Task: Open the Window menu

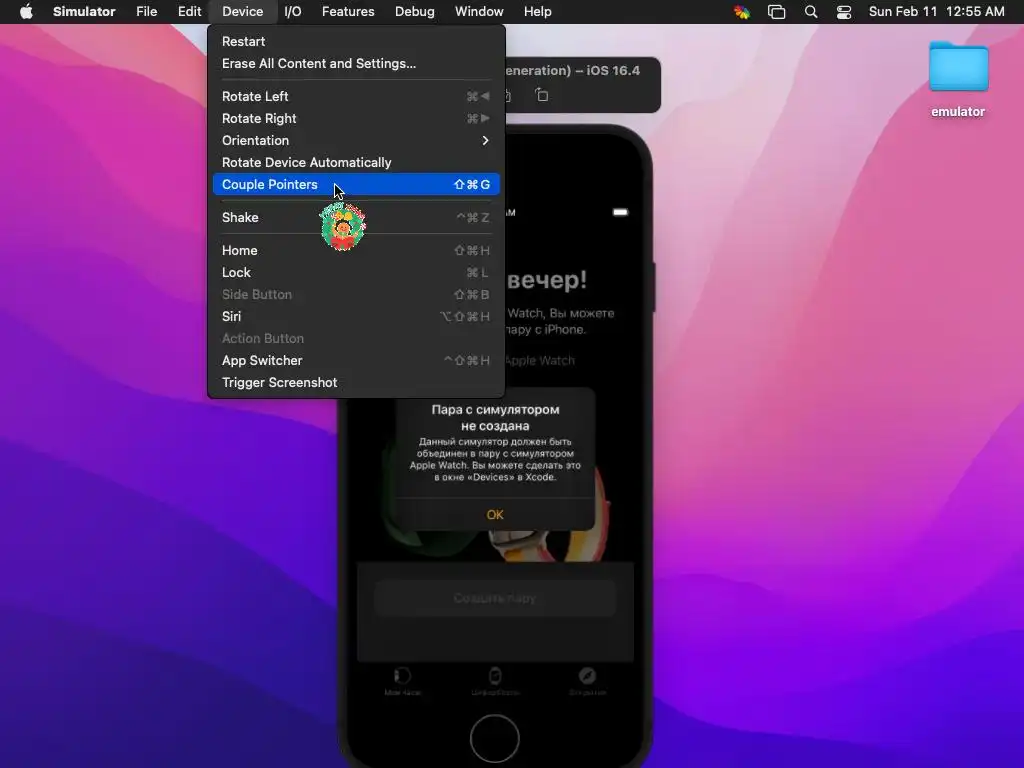Action: 479,12
